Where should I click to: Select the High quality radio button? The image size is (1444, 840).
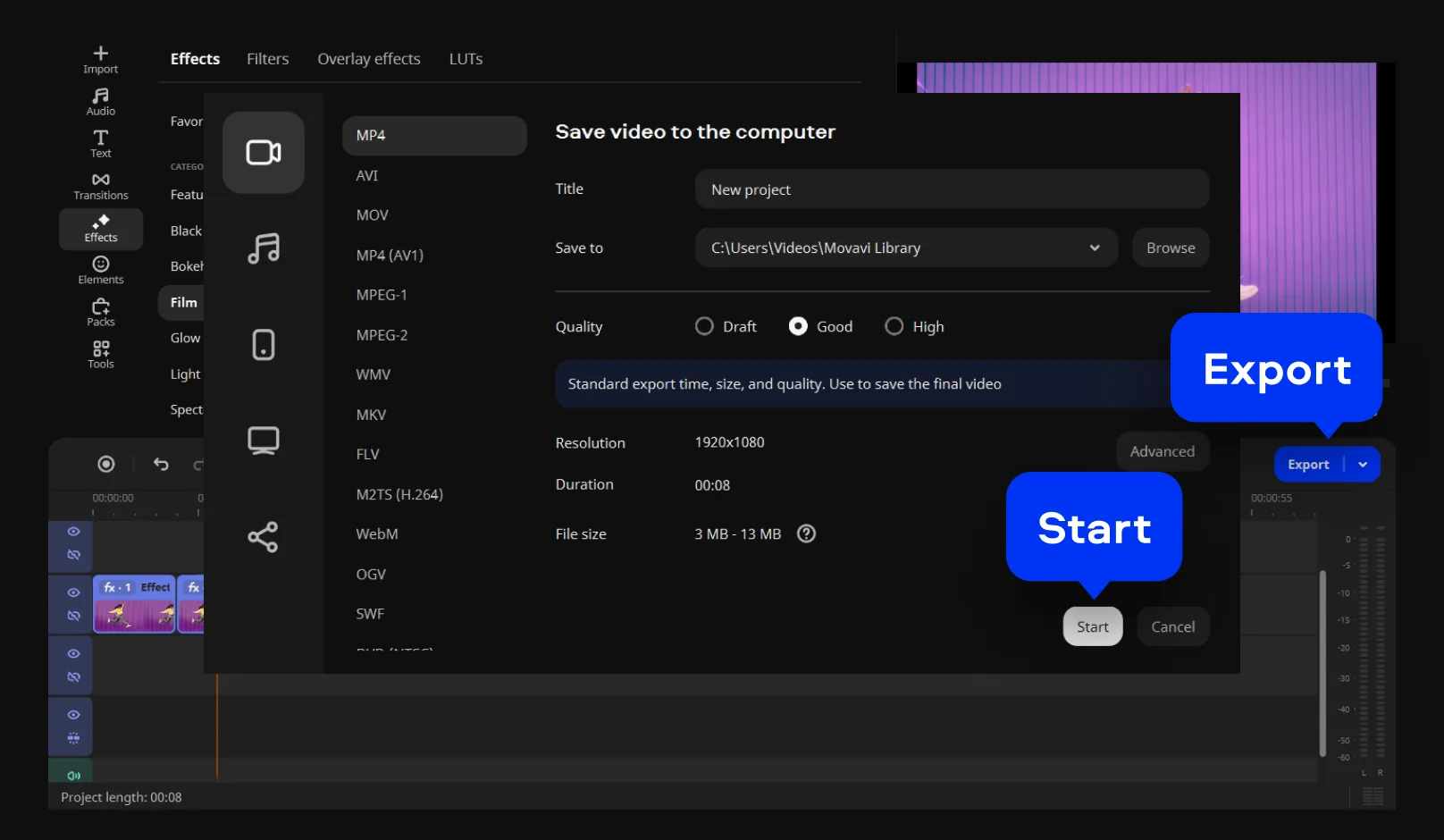894,326
